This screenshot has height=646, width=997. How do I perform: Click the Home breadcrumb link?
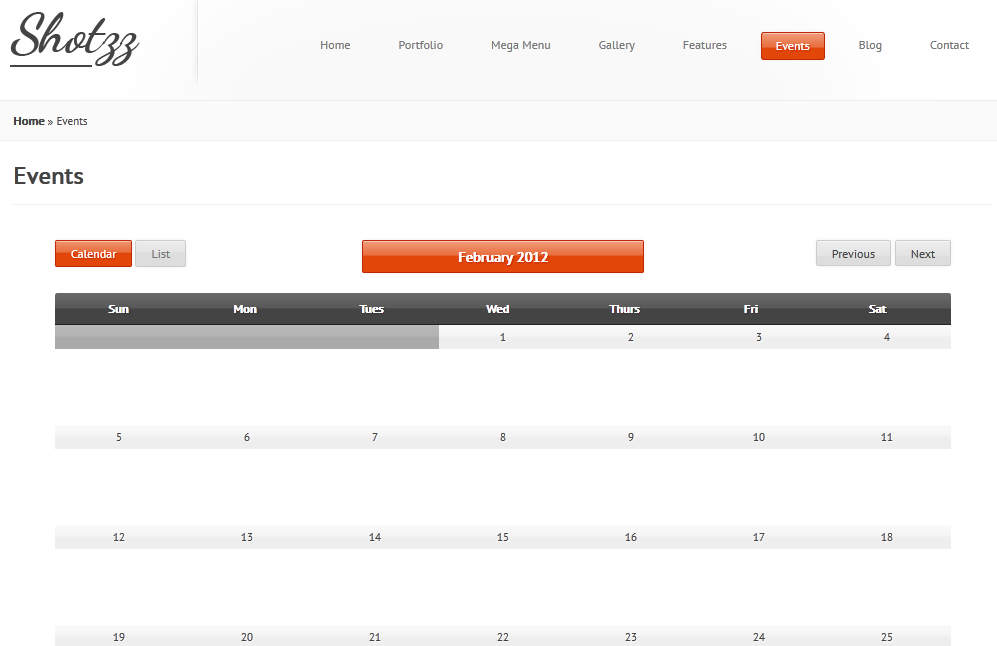point(29,121)
